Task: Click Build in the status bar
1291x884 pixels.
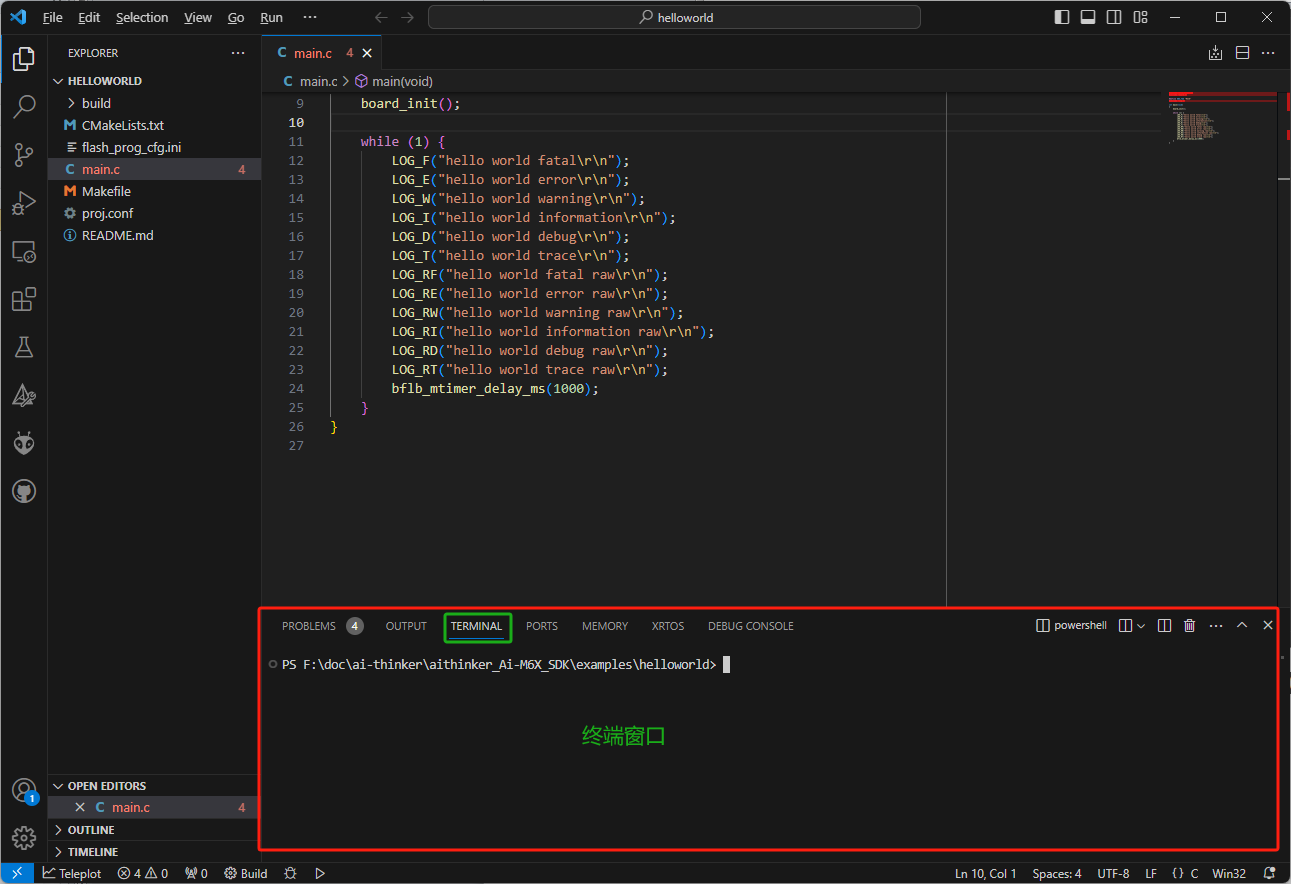Action: click(x=246, y=873)
